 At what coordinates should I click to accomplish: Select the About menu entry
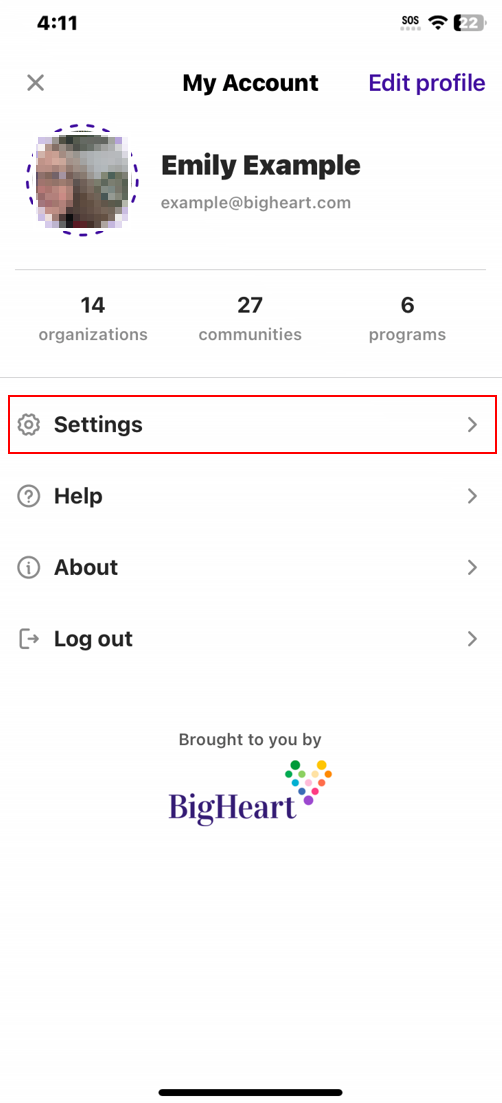251,568
